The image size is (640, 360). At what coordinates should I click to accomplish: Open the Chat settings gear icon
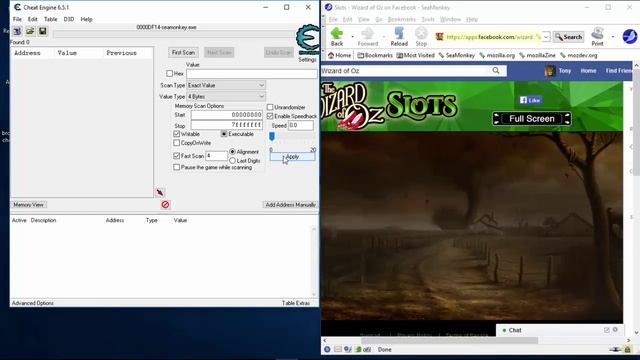(x=616, y=330)
